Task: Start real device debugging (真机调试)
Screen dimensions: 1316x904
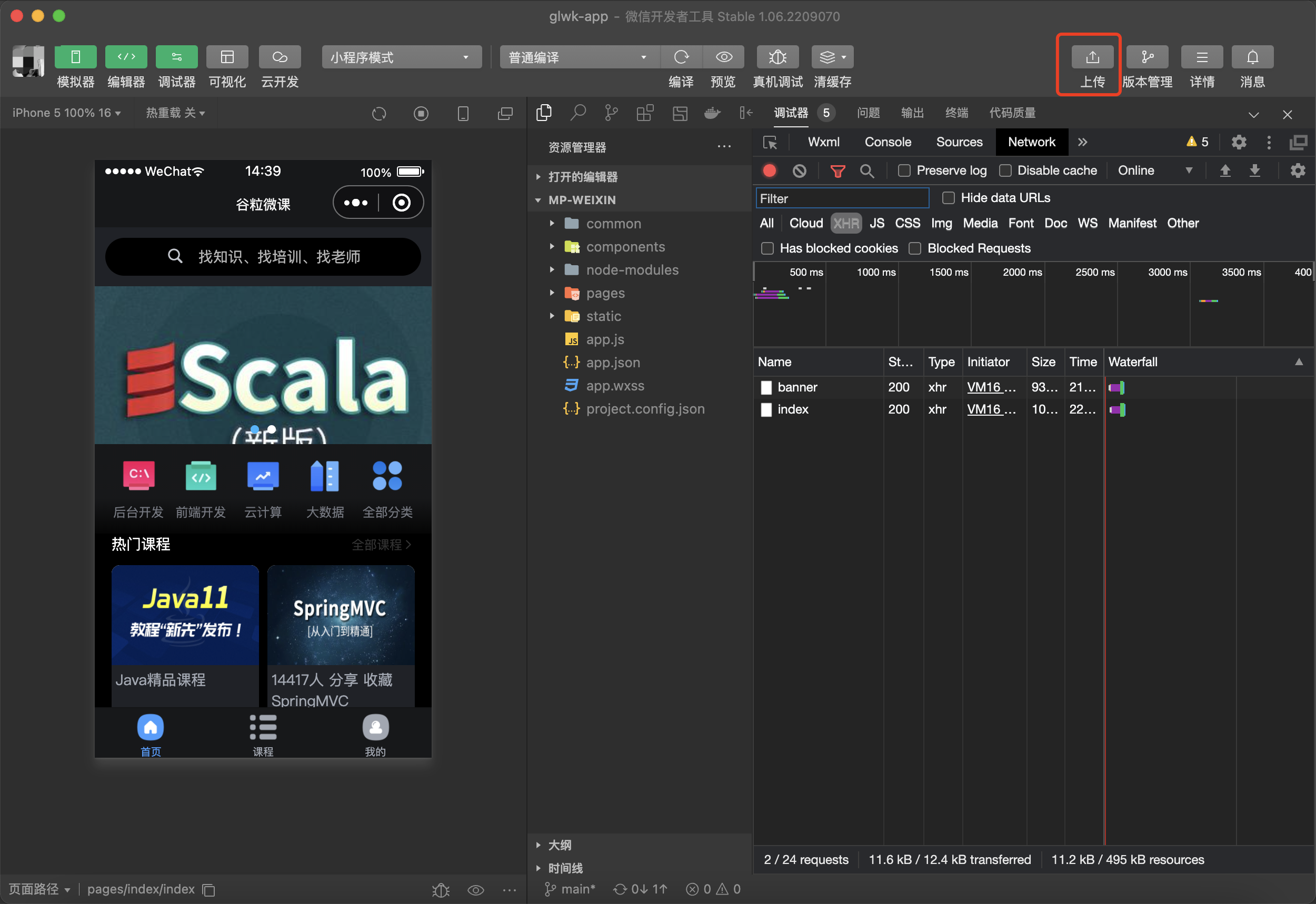Action: click(778, 57)
